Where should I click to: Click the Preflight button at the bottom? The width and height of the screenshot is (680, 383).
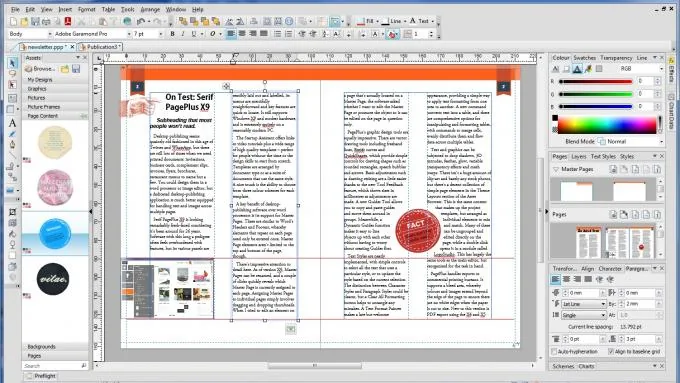(x=41, y=376)
